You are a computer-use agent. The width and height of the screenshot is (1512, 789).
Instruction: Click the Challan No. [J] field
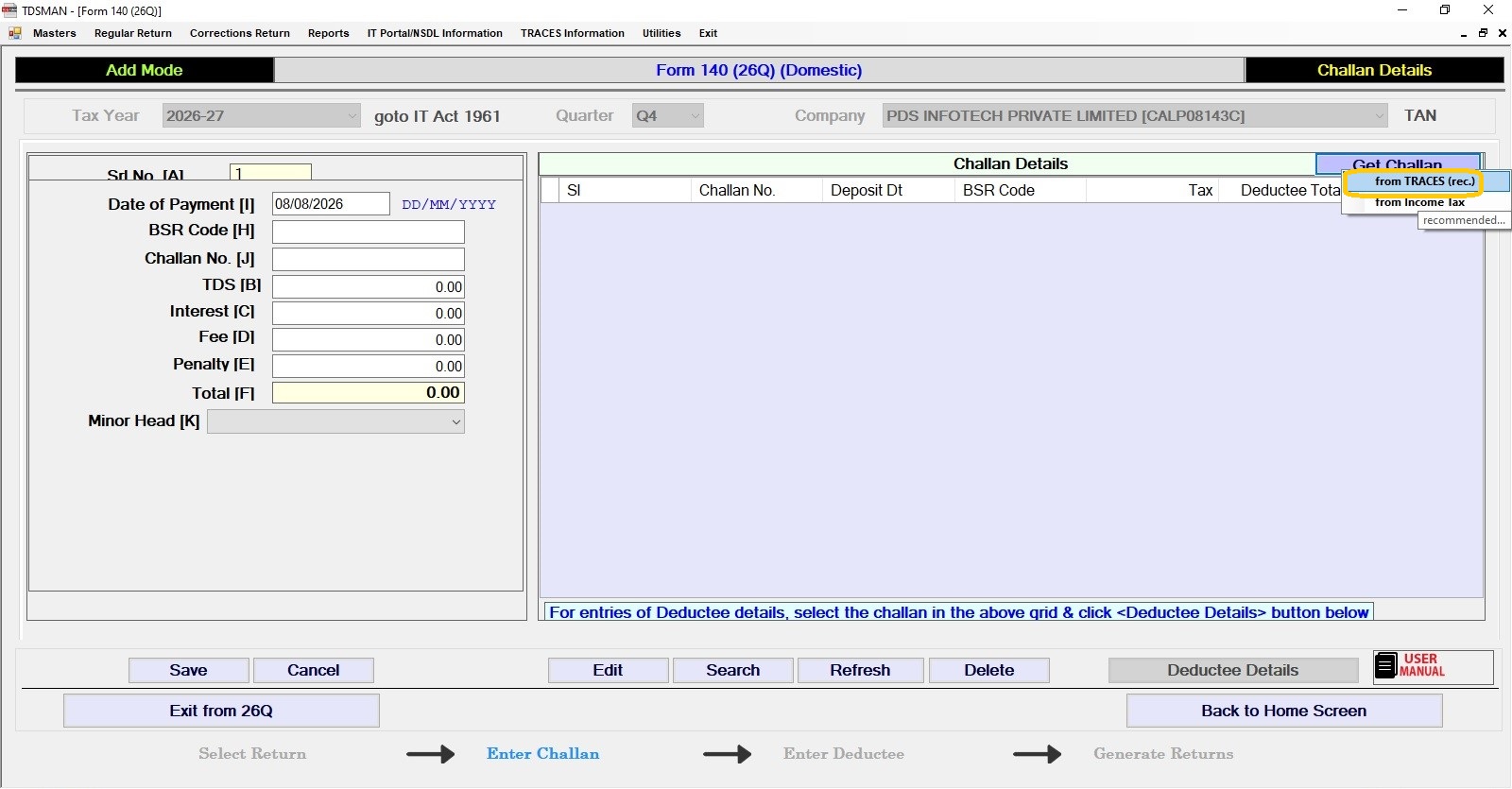(369, 259)
